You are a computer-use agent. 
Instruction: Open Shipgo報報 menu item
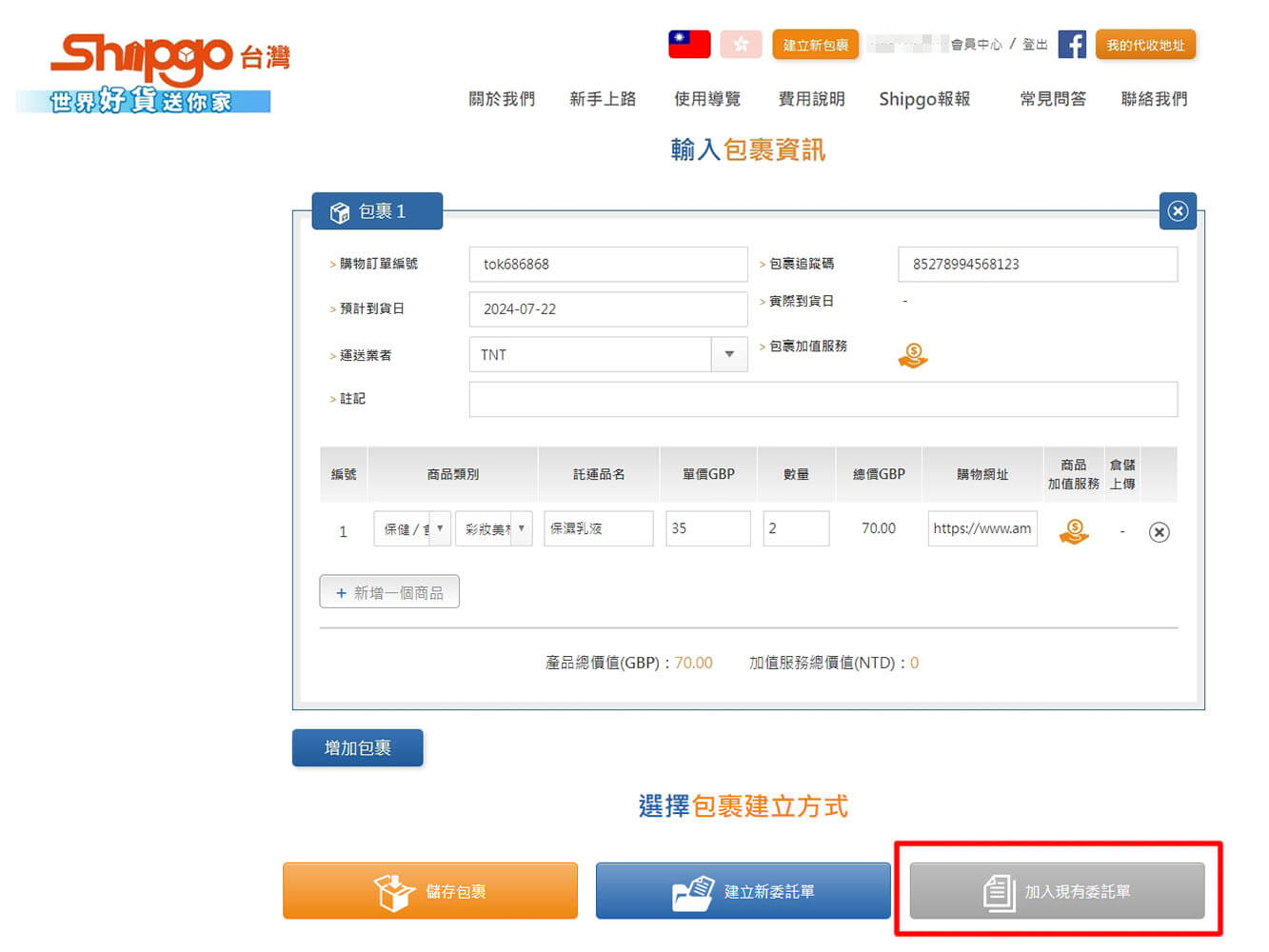(x=924, y=99)
